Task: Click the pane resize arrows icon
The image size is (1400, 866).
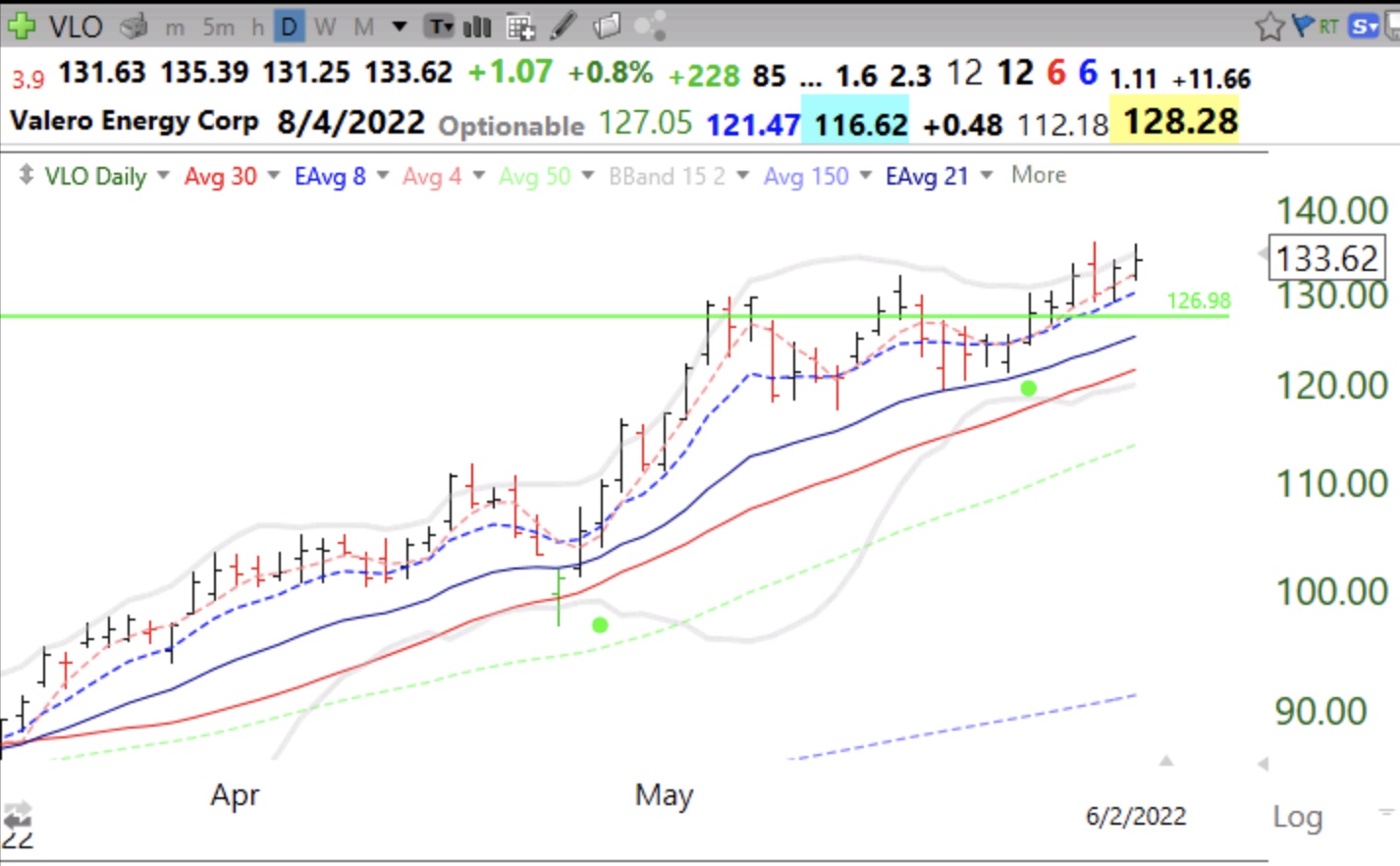Action: coord(26,176)
